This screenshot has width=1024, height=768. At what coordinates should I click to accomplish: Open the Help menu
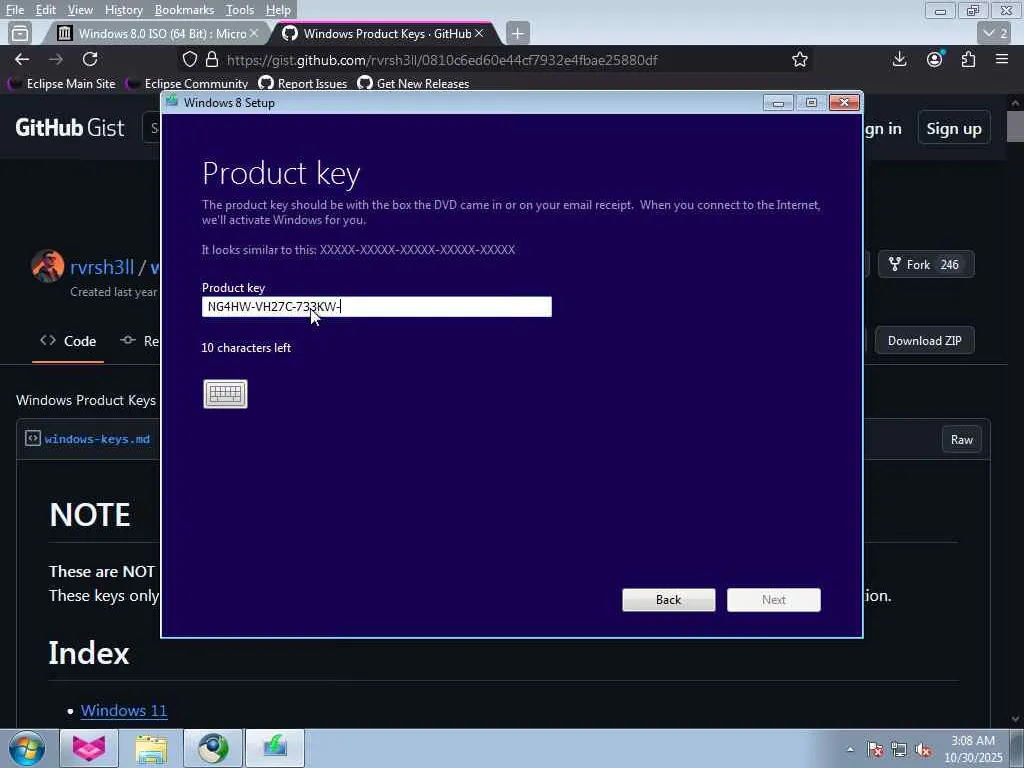tap(278, 10)
